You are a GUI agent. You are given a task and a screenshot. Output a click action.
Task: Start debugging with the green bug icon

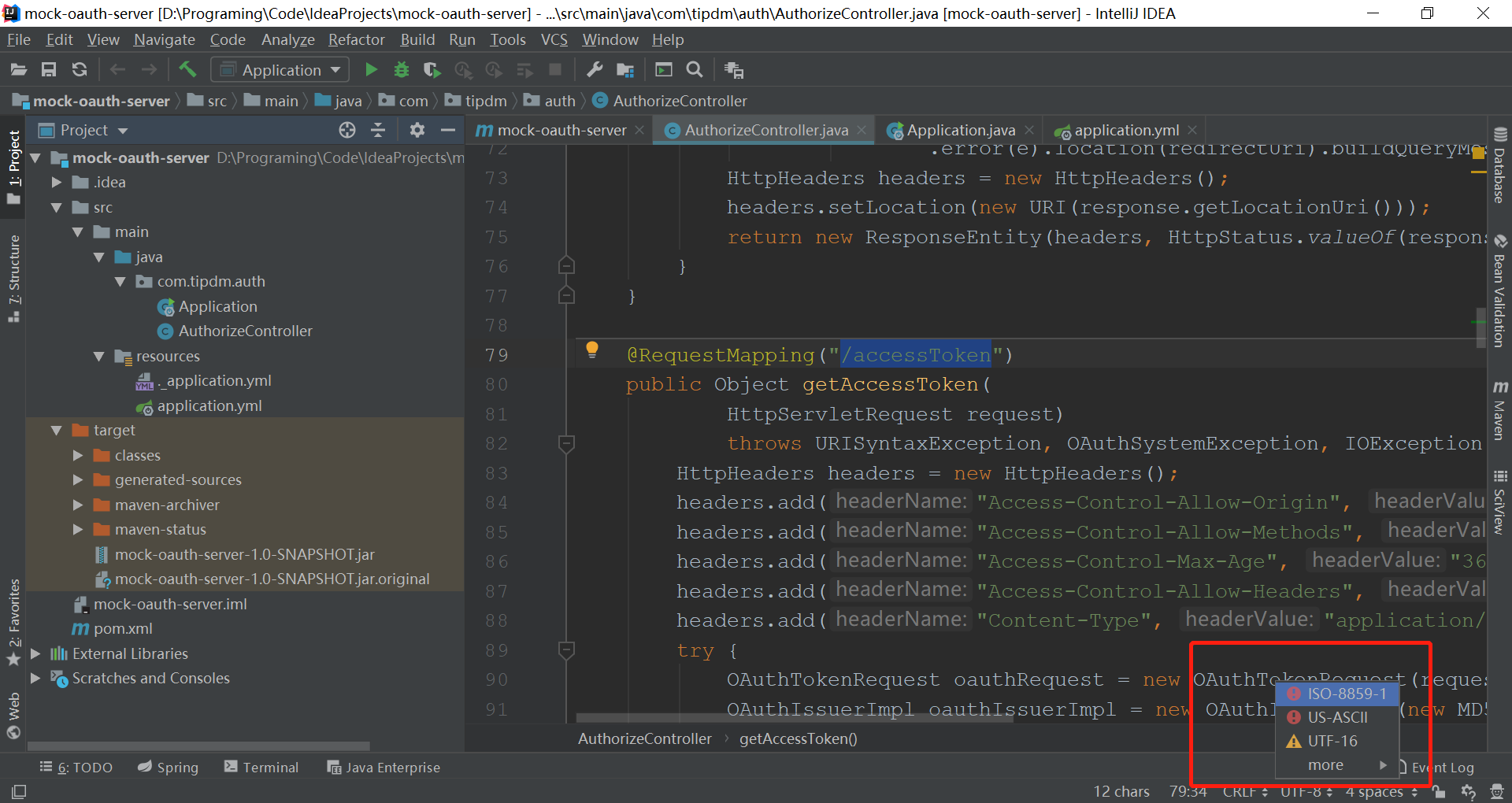[x=402, y=70]
